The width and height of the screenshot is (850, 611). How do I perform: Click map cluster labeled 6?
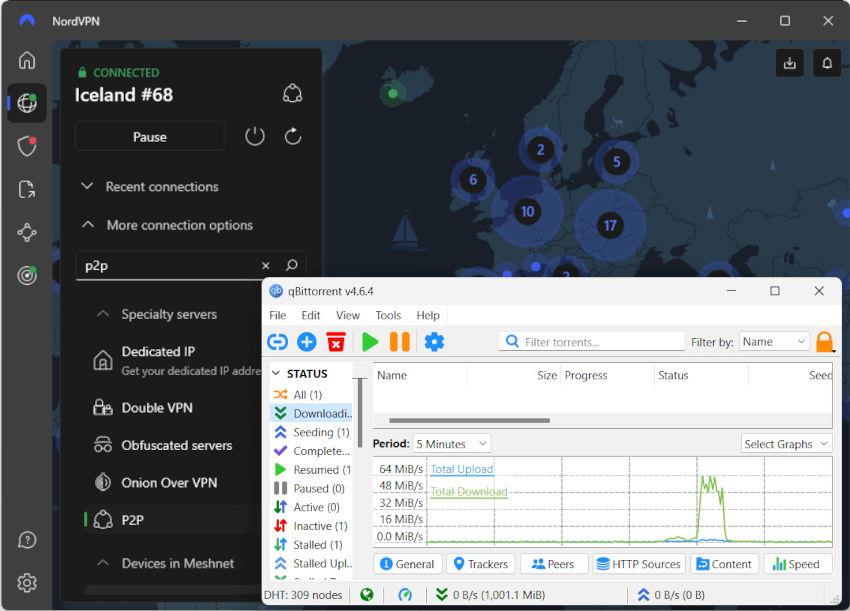[473, 179]
